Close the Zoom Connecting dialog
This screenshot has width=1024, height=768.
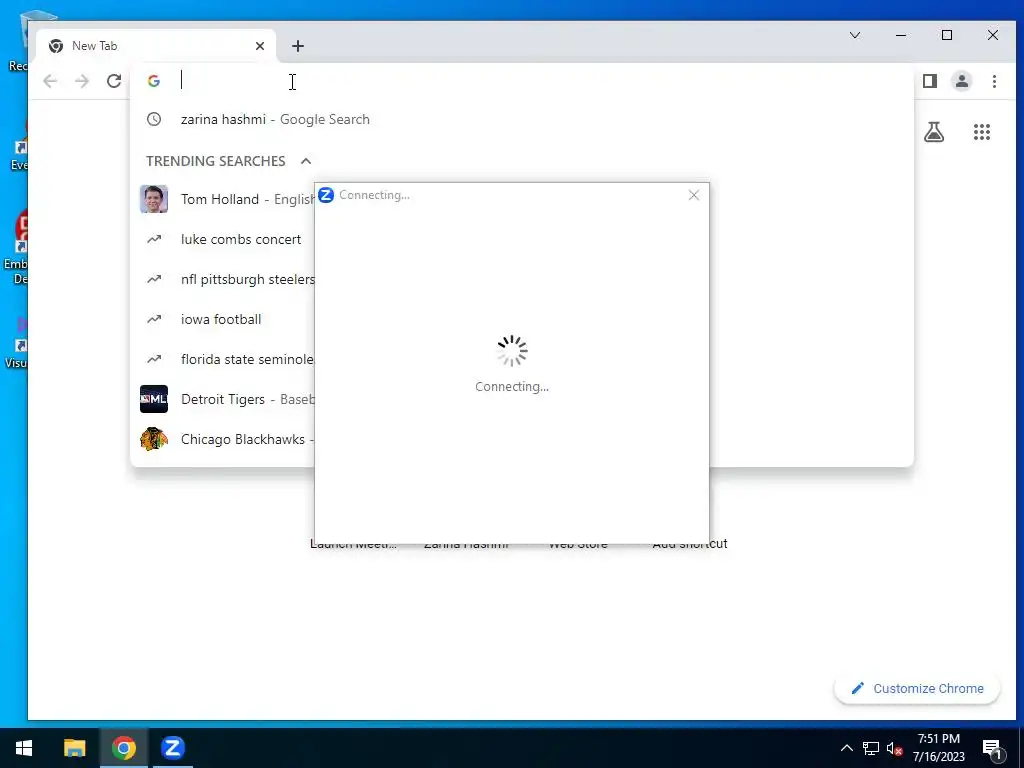(694, 195)
